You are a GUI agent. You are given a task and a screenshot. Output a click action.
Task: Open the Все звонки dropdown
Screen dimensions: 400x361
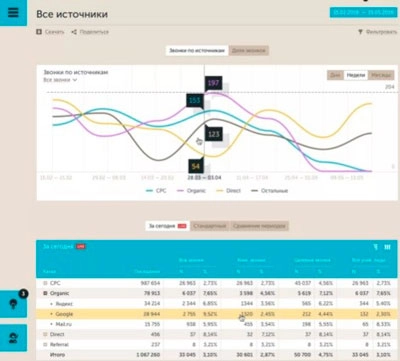[x=60, y=80]
